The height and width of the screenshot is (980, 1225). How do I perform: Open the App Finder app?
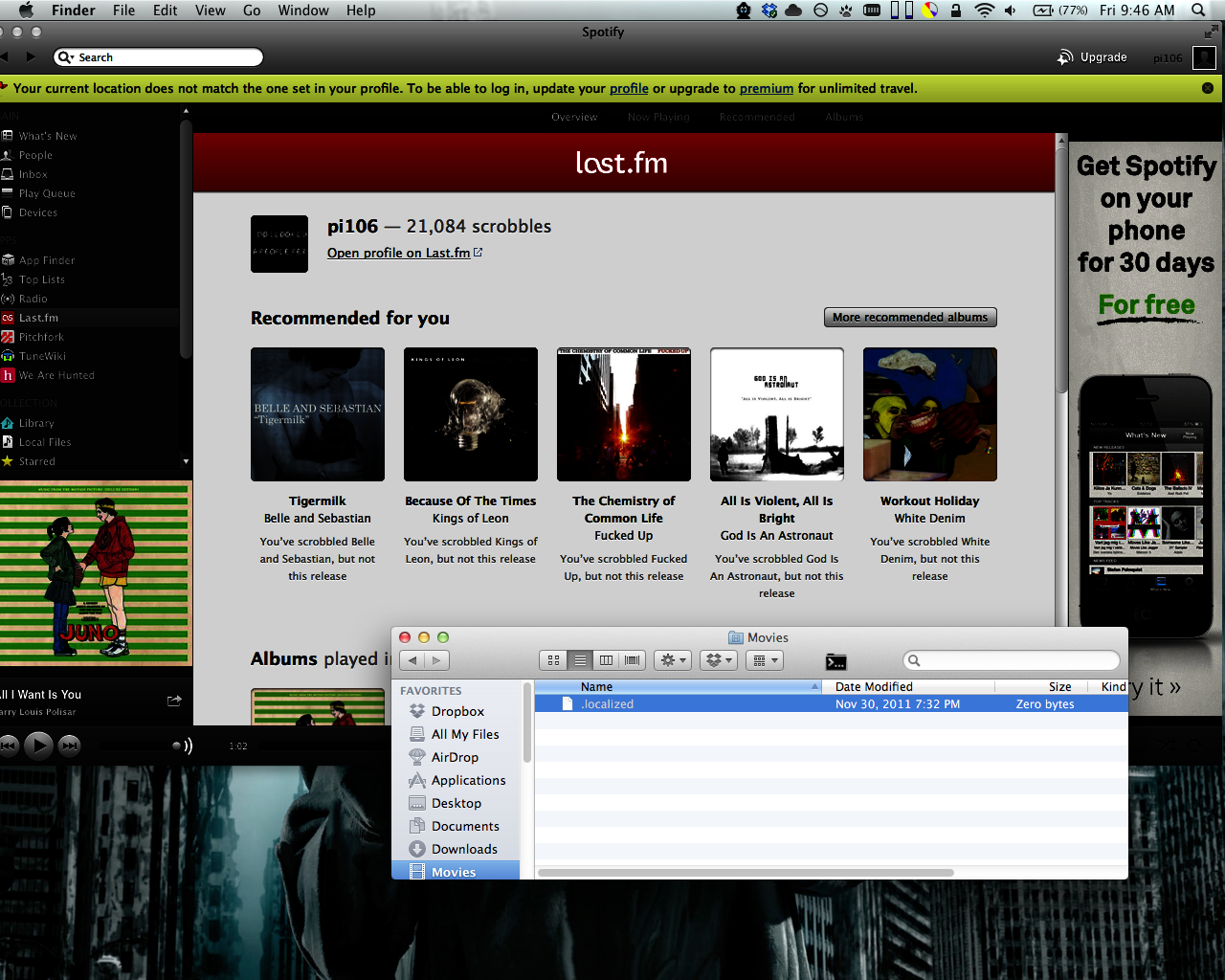click(x=47, y=260)
